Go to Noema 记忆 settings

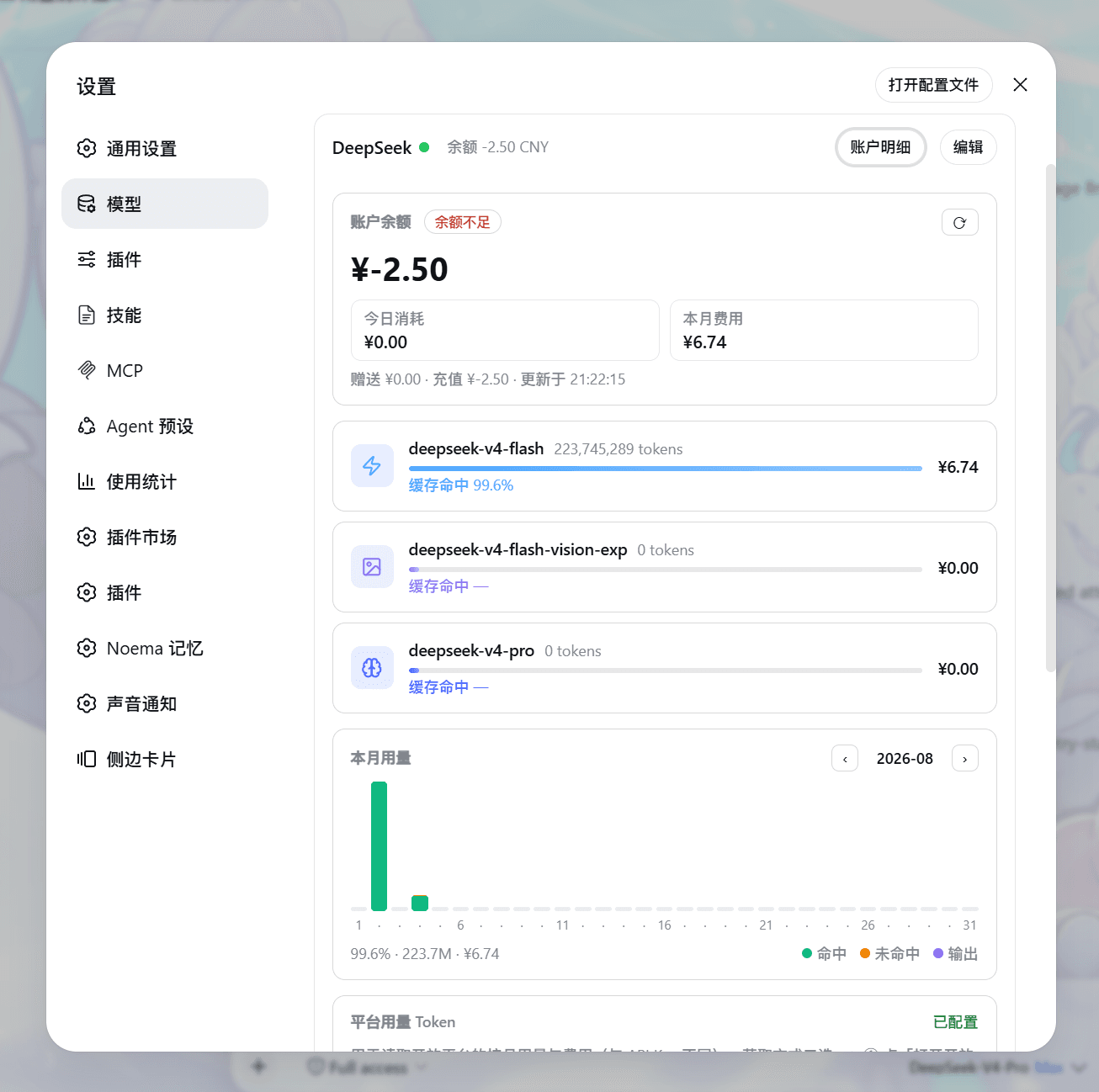point(165,648)
